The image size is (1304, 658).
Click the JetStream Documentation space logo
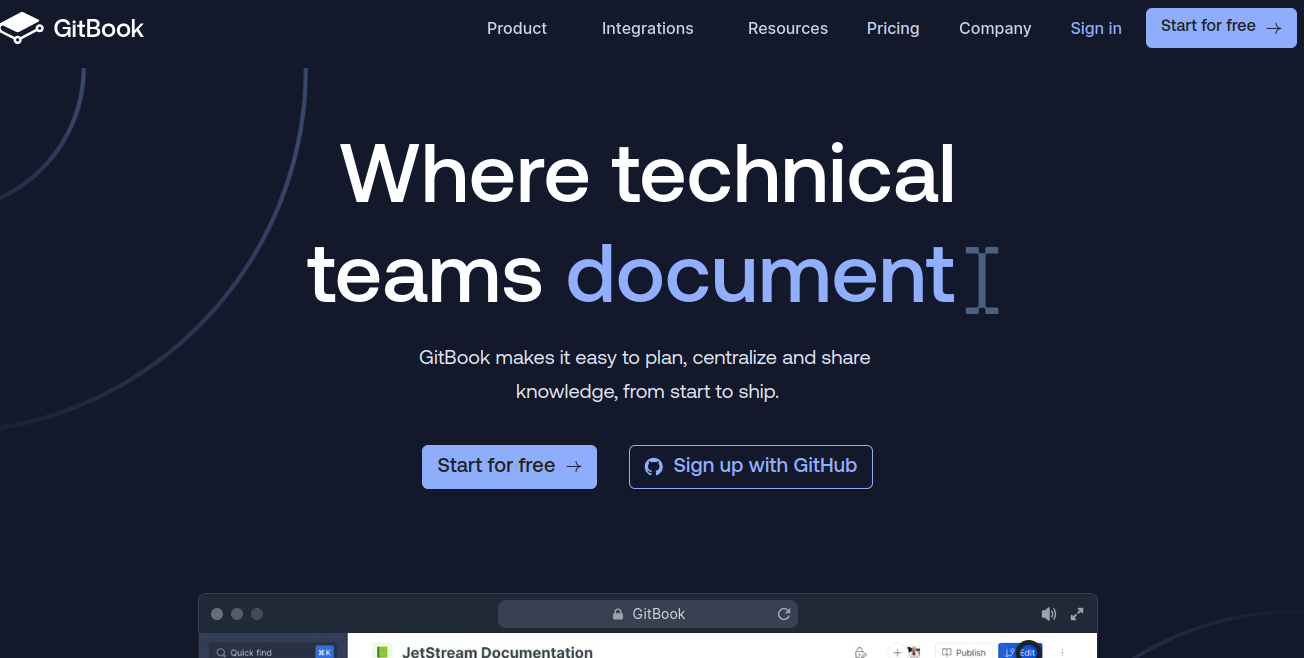point(382,651)
